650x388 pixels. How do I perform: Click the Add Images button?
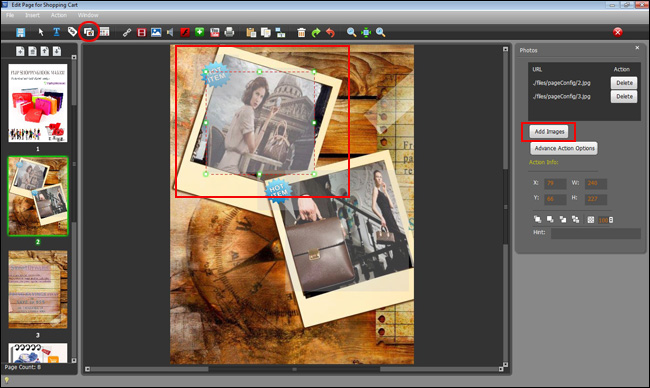549,132
